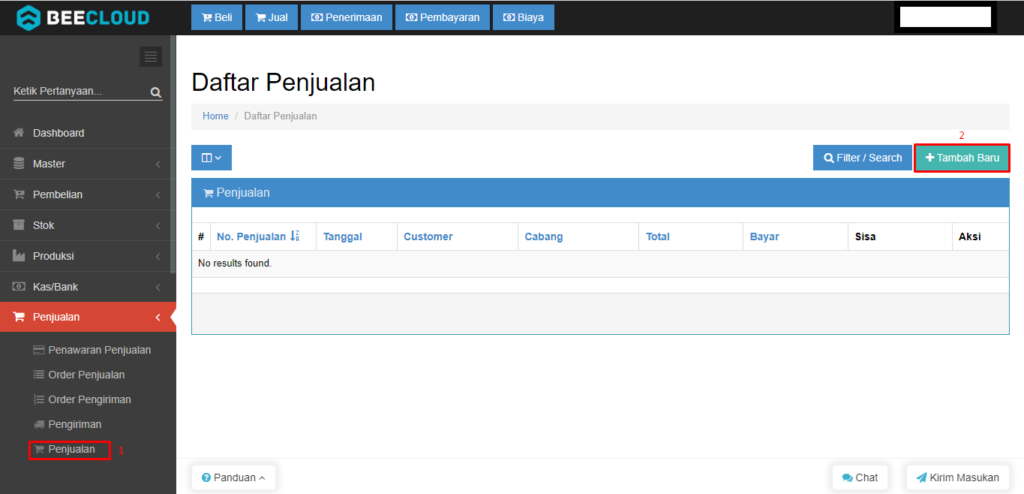The height and width of the screenshot is (494, 1024).
Task: Open Pengiriman submenu item
Action: (x=67, y=424)
